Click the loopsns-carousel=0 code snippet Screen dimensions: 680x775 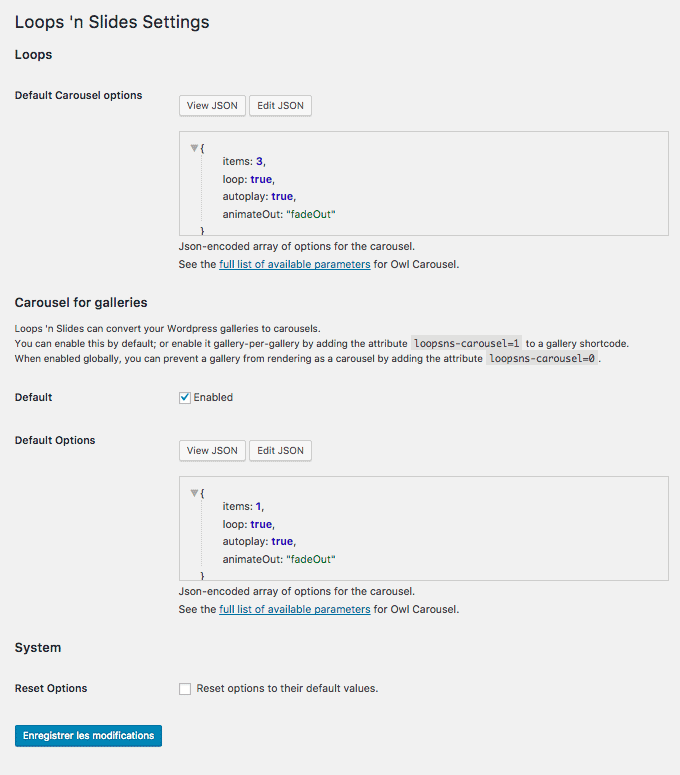click(542, 358)
